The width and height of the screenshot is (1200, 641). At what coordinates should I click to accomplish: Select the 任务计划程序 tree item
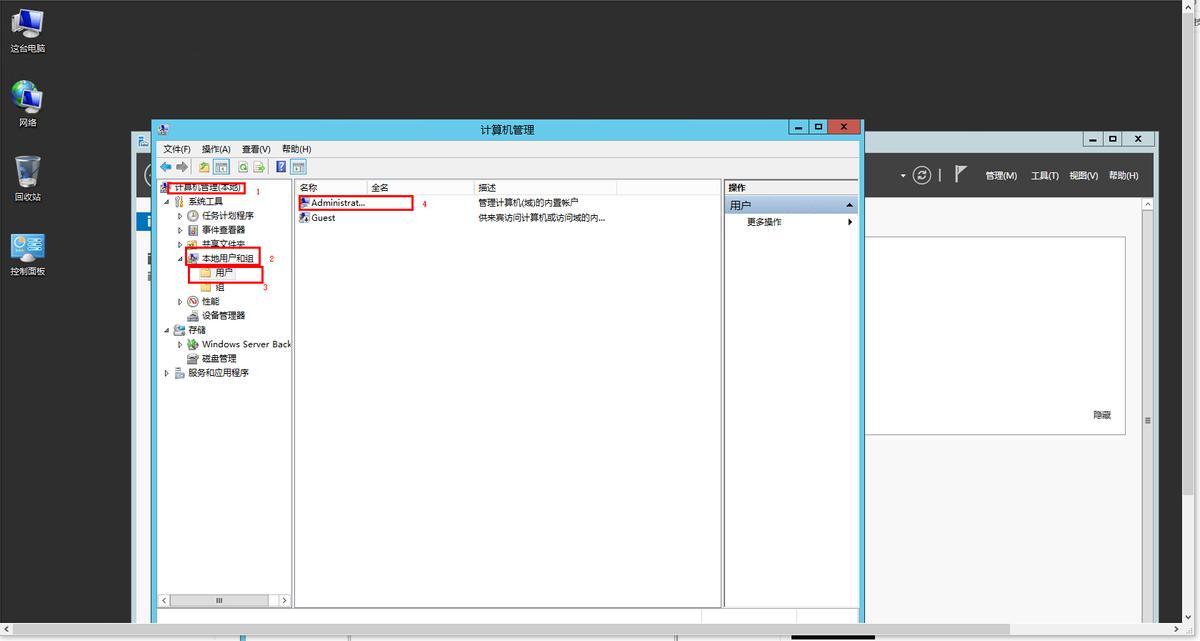pyautogui.click(x=227, y=216)
